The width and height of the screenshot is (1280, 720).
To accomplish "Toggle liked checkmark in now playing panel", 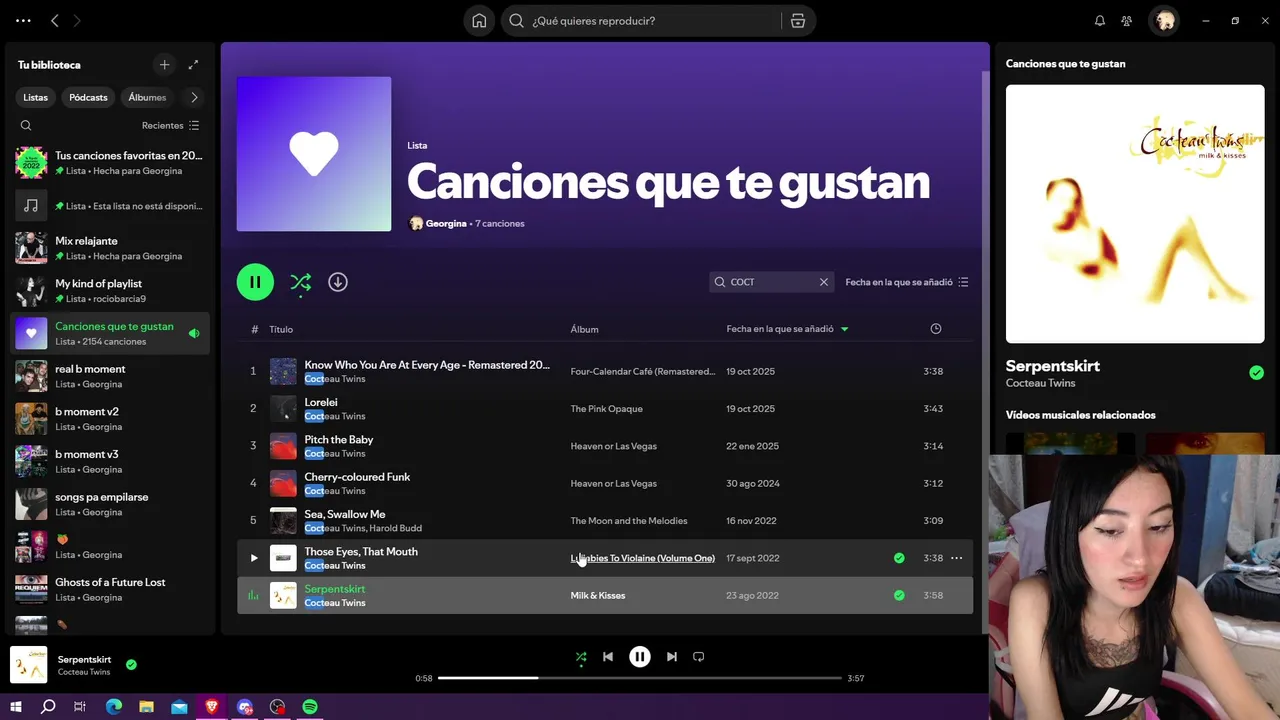I will (1256, 373).
